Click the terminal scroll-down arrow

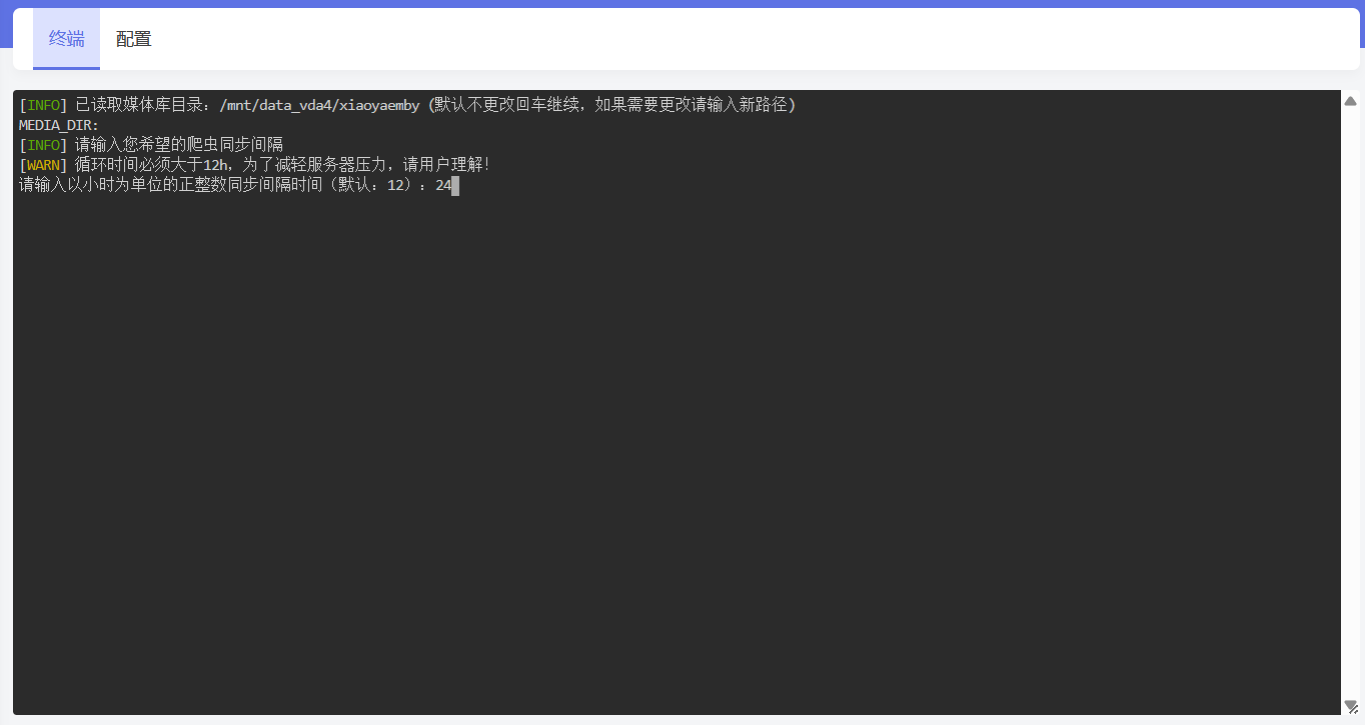click(x=1350, y=706)
